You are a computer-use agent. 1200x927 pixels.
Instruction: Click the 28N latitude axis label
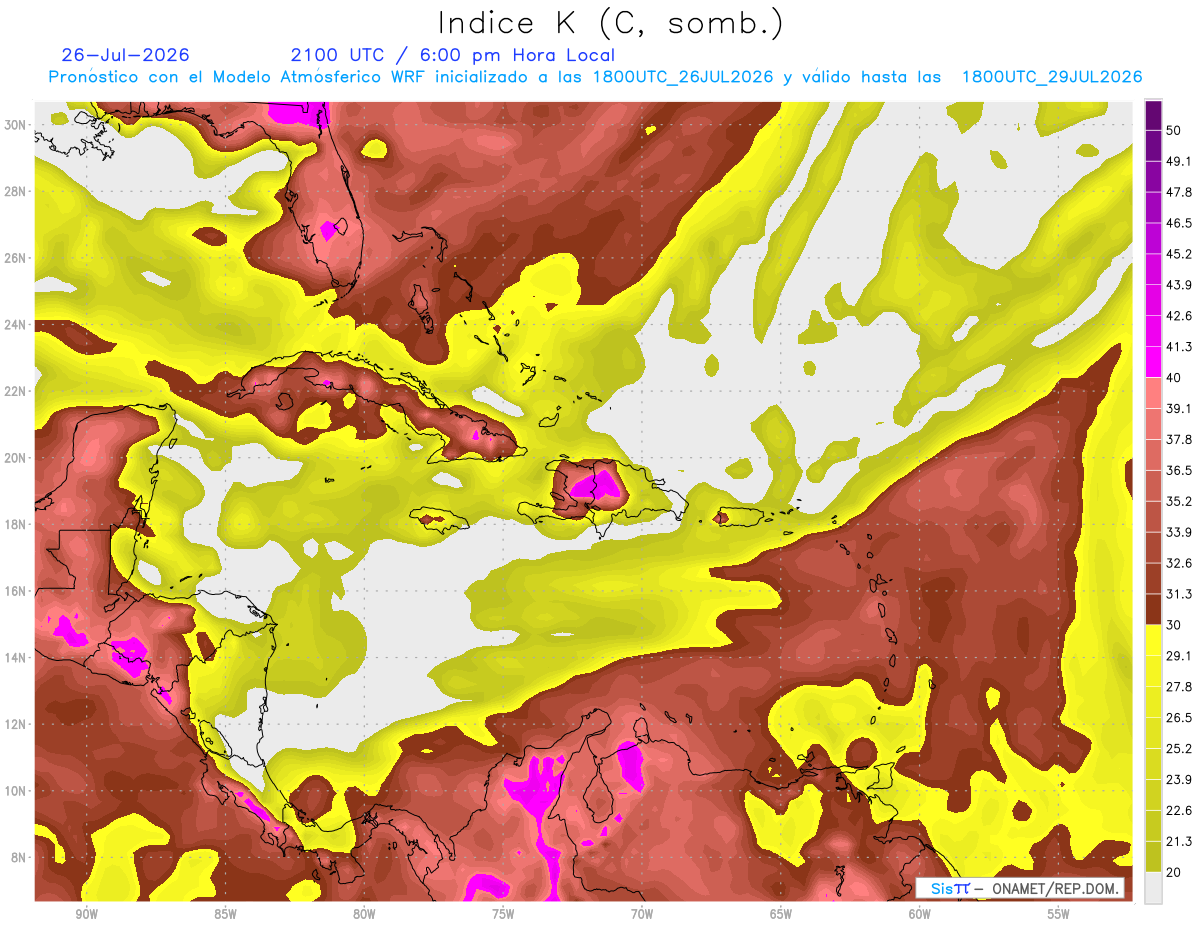tap(16, 191)
